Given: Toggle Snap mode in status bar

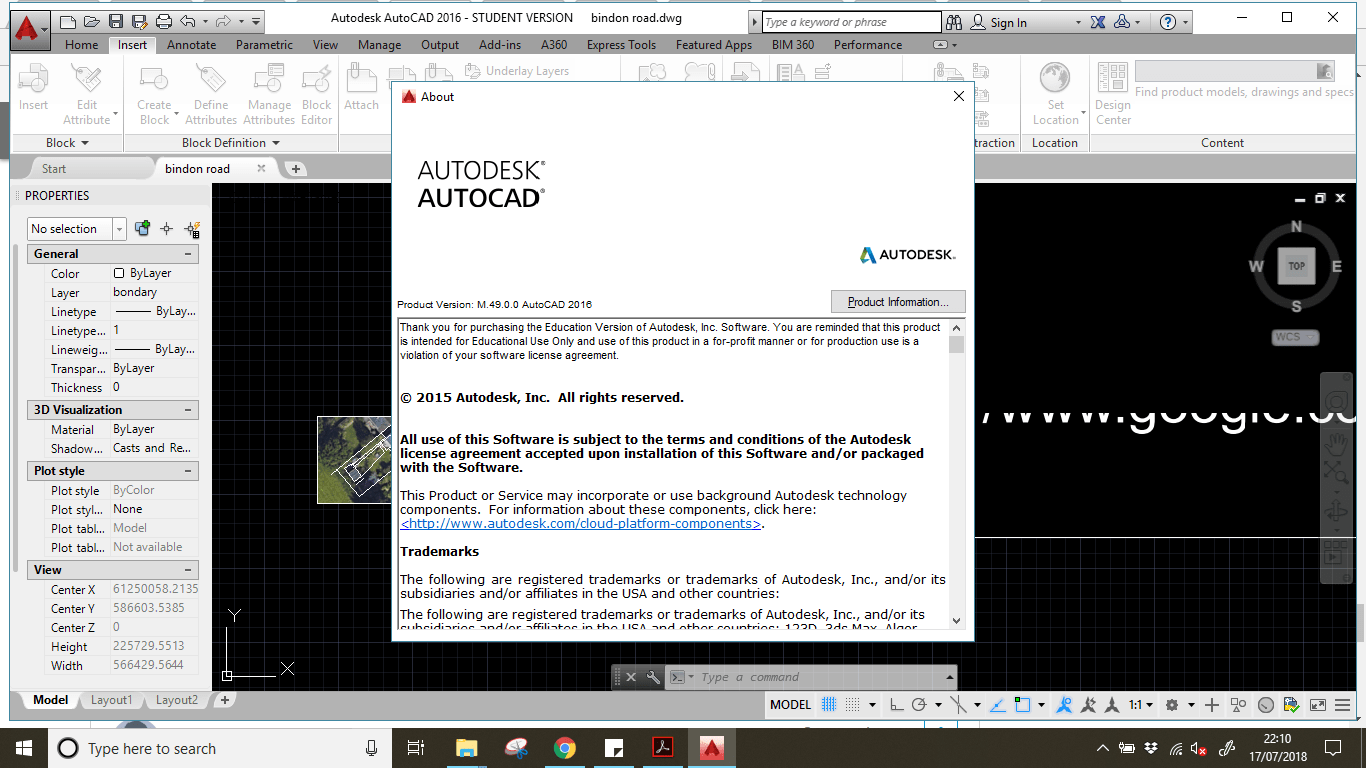Looking at the screenshot, I should pyautogui.click(x=852, y=704).
